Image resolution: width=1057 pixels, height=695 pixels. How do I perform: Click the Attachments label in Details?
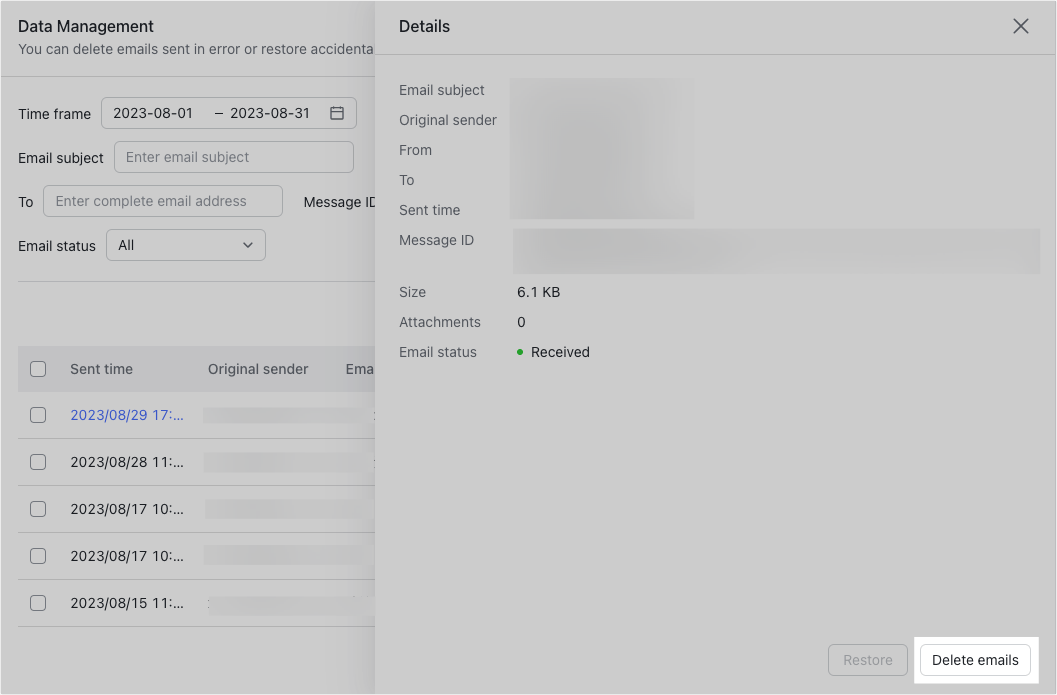click(x=440, y=322)
